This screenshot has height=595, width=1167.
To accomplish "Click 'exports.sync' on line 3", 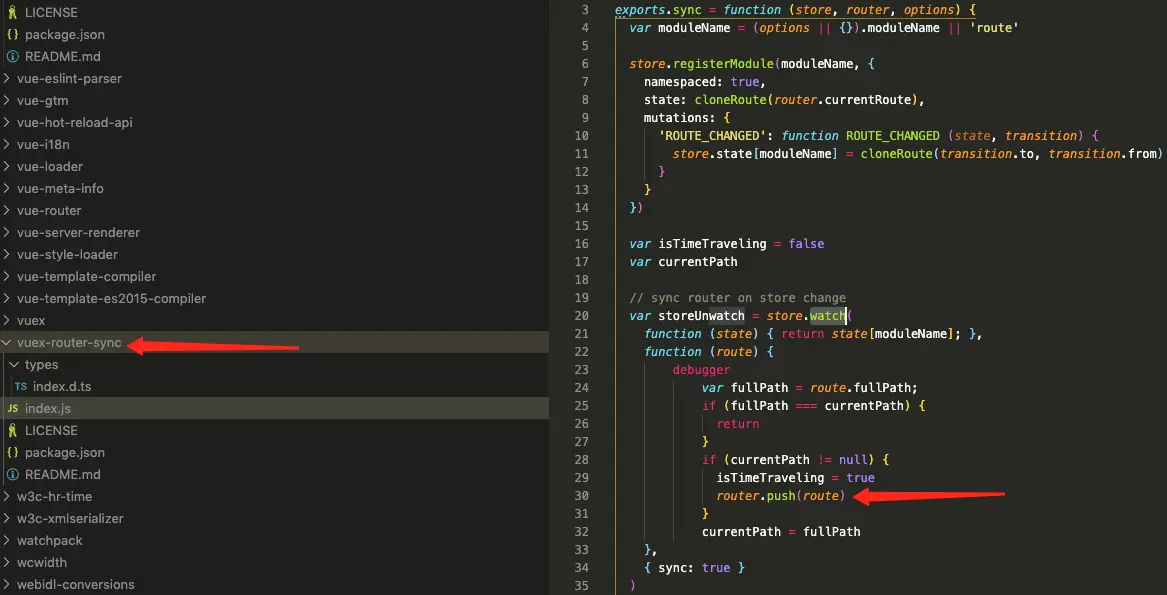I will [658, 10].
